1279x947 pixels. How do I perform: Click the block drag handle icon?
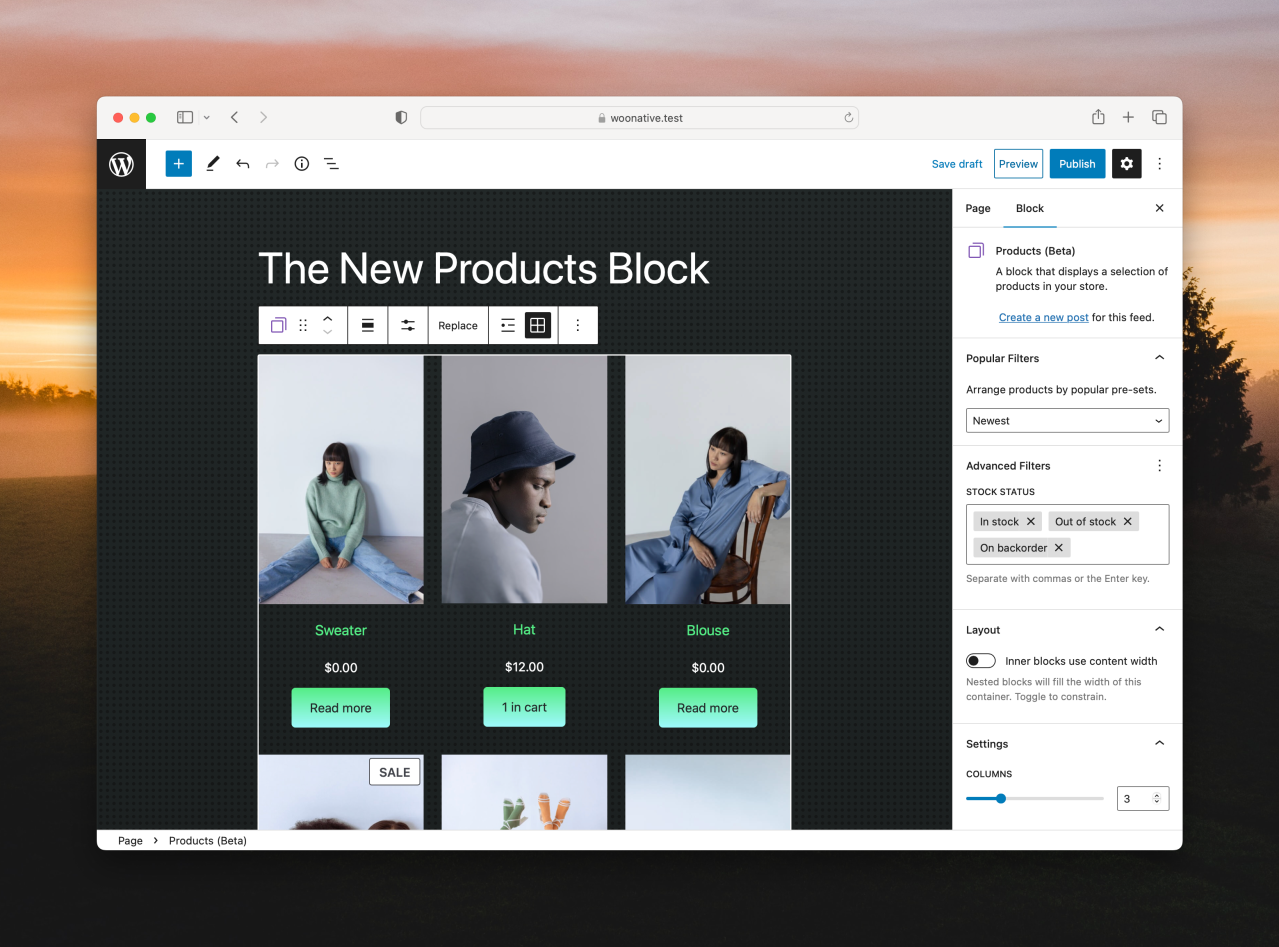(x=303, y=325)
